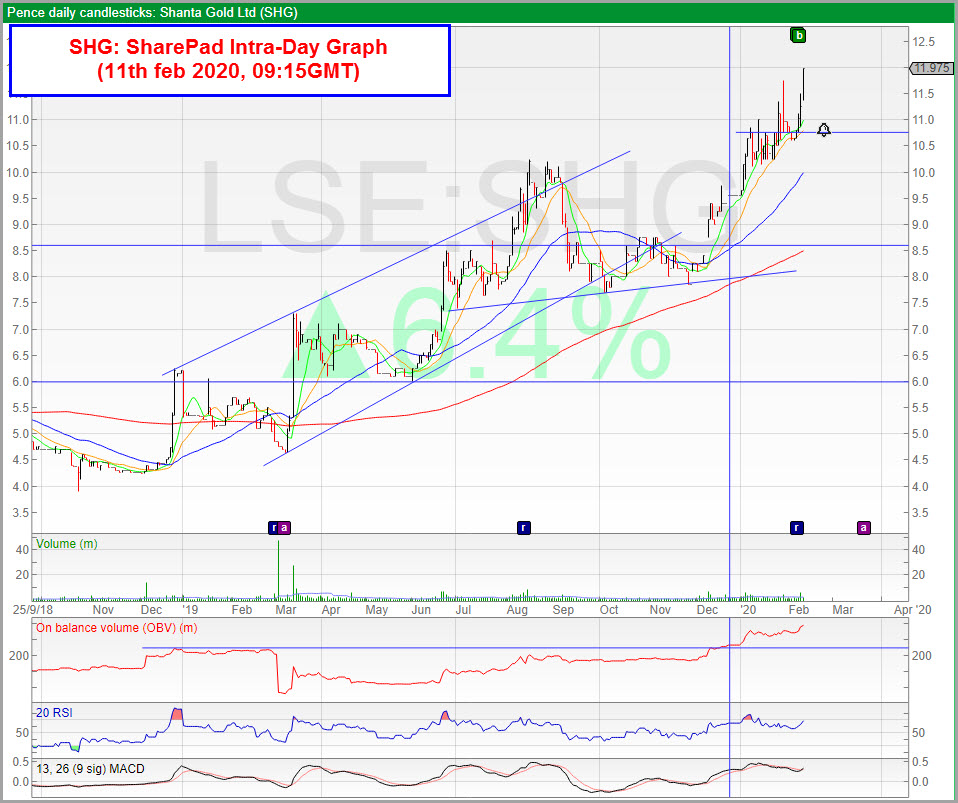Select the 'r' event marker near February 2020
The width and height of the screenshot is (958, 803).
pos(797,526)
